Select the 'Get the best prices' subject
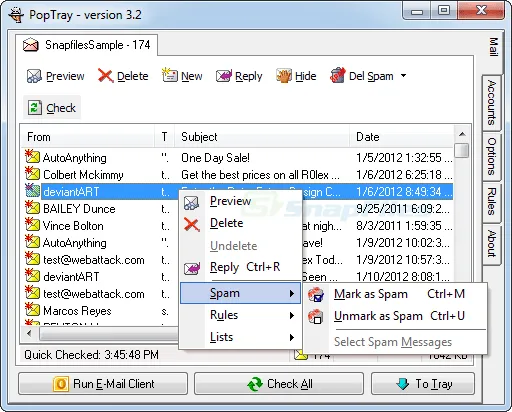Image resolution: width=512 pixels, height=412 pixels. pos(260,175)
